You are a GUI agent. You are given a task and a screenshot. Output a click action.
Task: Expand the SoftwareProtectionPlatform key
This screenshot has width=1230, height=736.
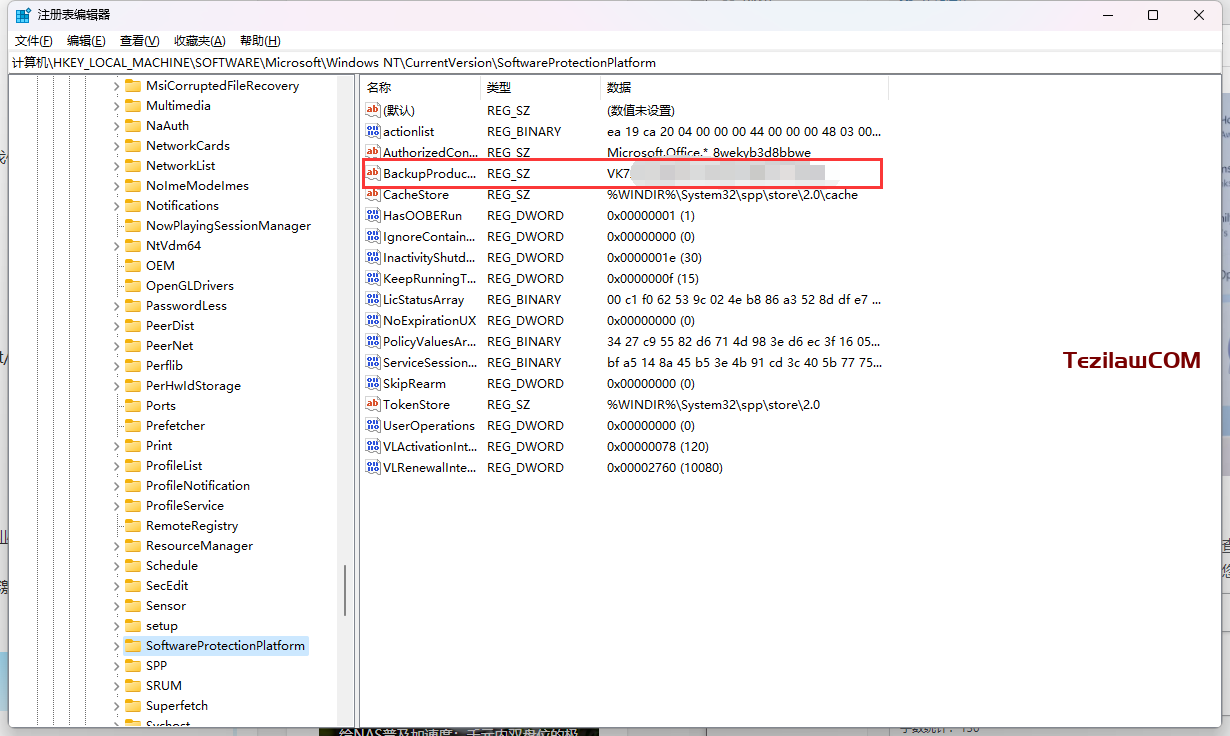click(x=116, y=645)
